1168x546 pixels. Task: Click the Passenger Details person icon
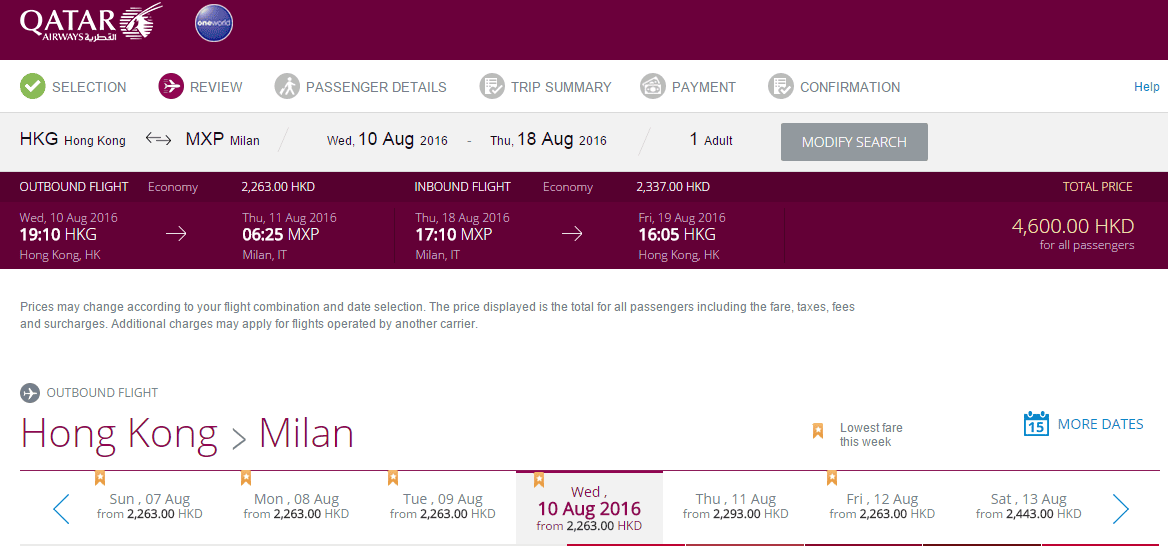click(x=287, y=87)
